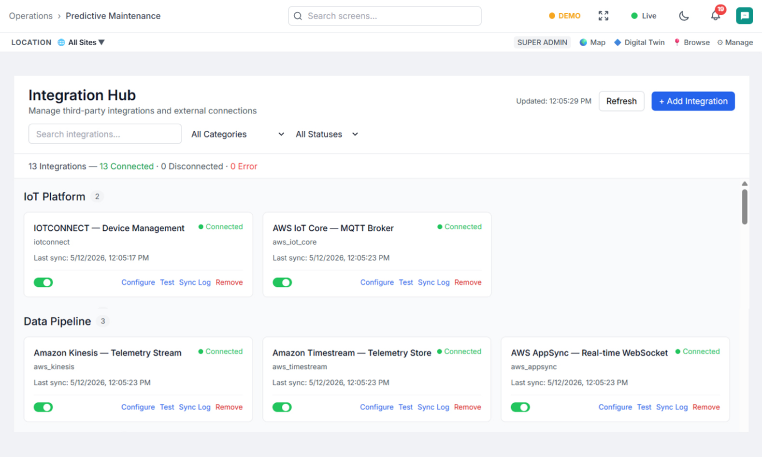This screenshot has height=457, width=762.
Task: Focus the Search screens box
Action: click(x=385, y=16)
